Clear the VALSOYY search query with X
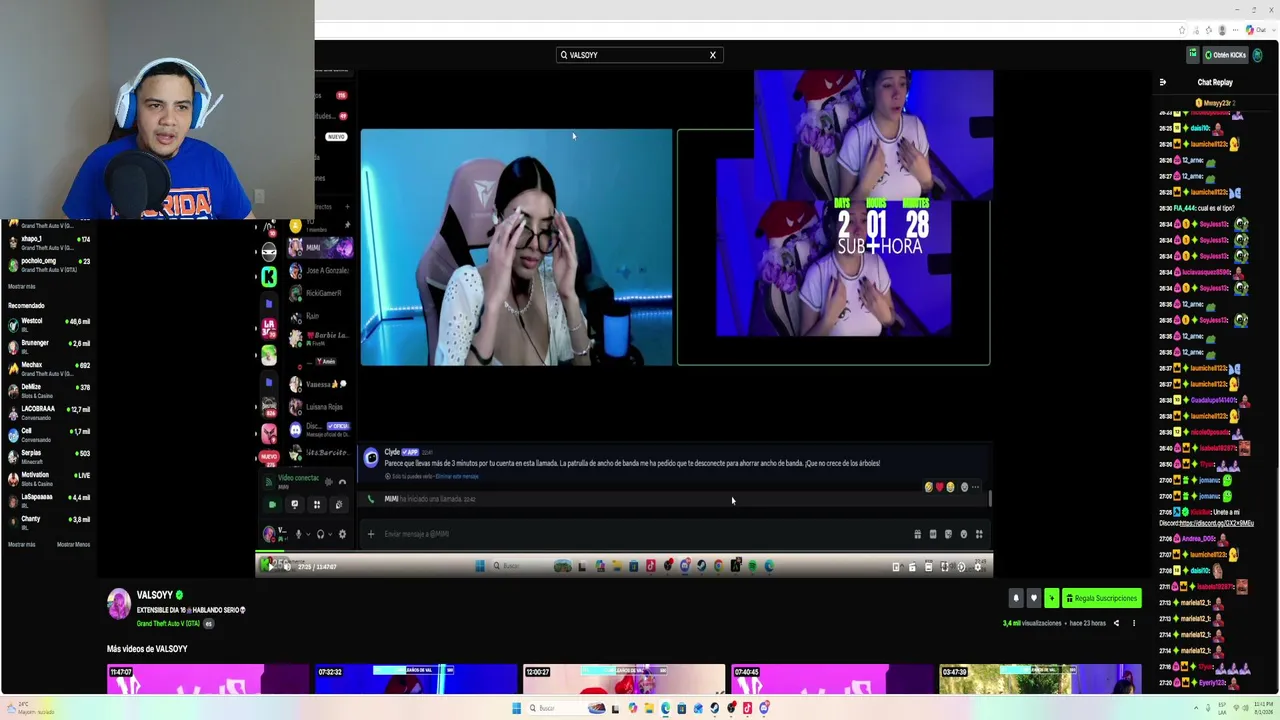Image resolution: width=1280 pixels, height=720 pixels. click(x=713, y=55)
